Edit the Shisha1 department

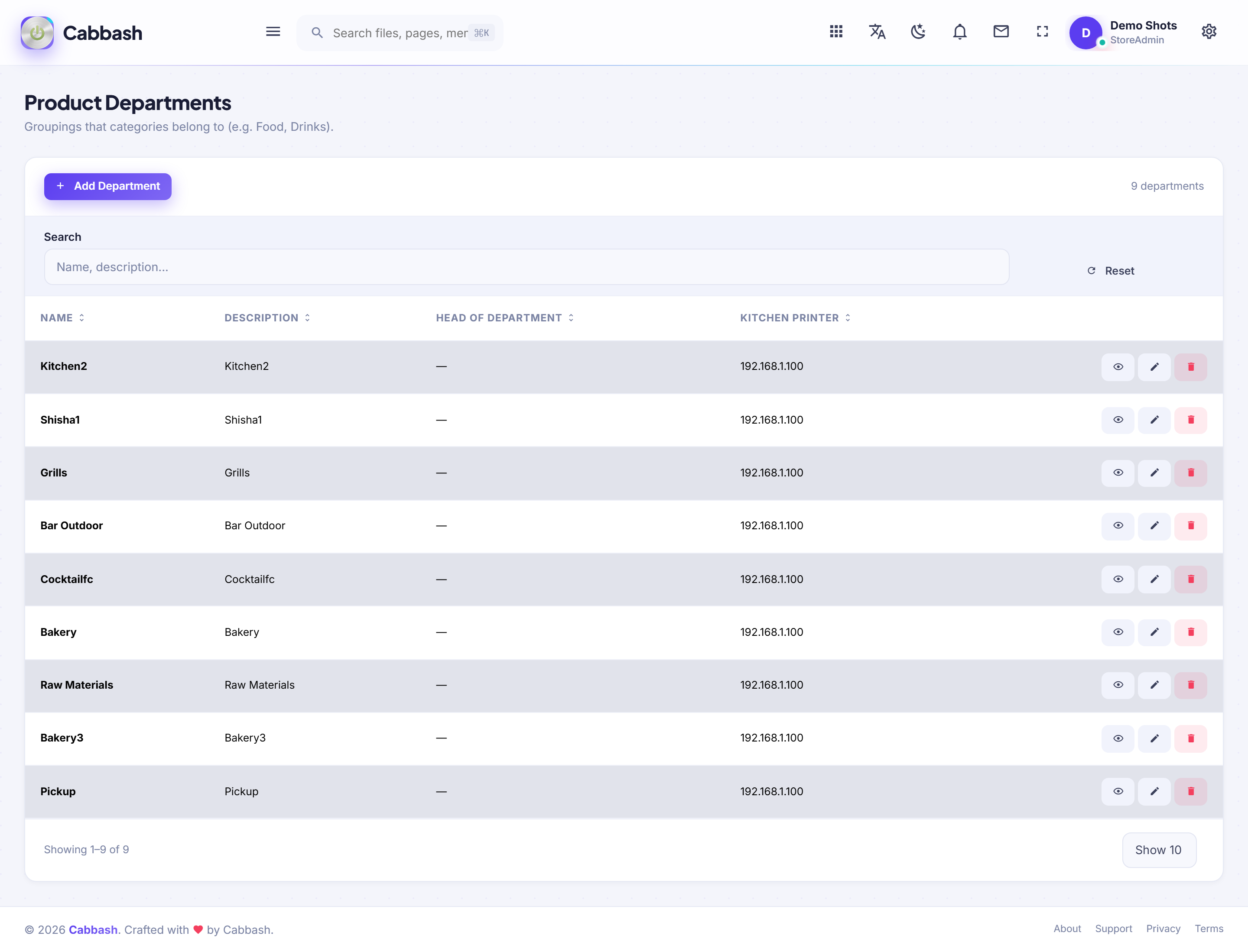click(1154, 421)
